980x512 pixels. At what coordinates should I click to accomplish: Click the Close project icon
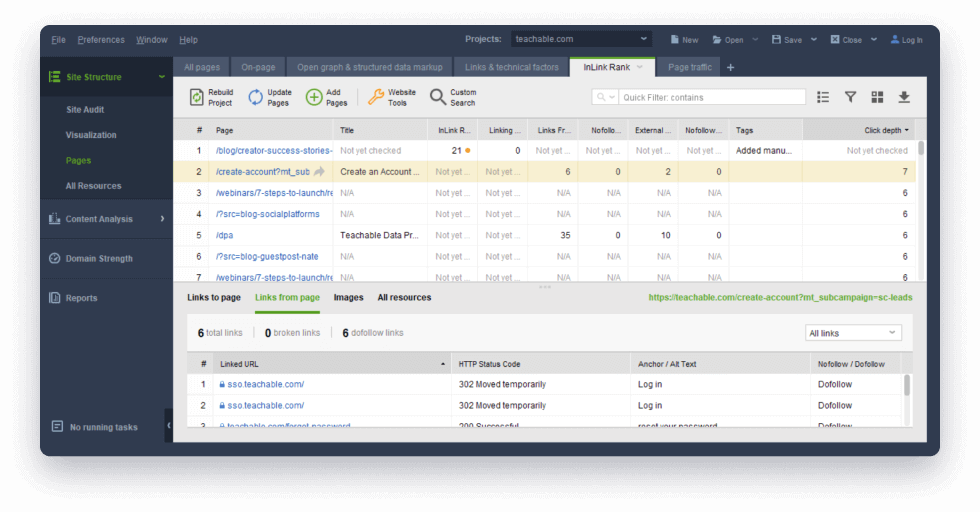coord(834,39)
